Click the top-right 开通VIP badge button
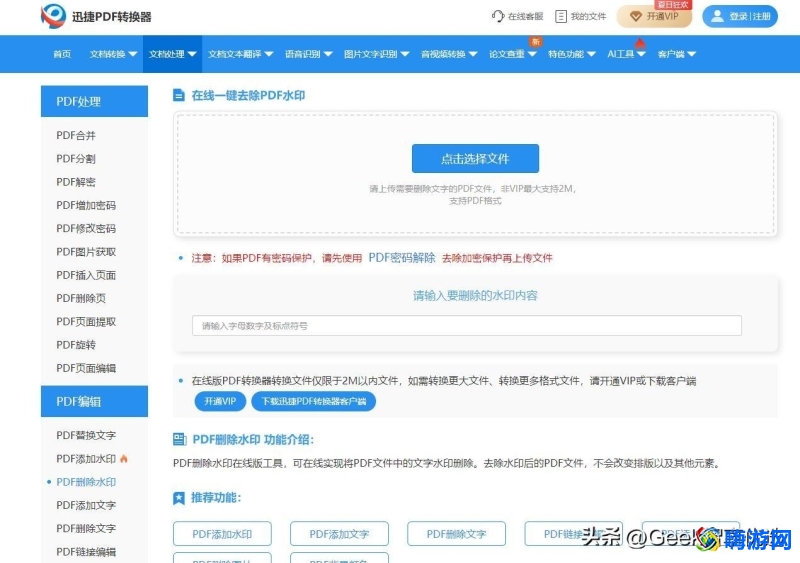800x563 pixels. point(655,16)
